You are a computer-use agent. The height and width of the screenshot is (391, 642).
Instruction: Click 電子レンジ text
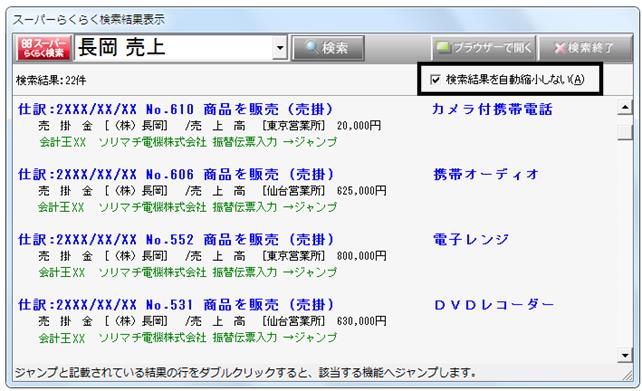click(x=471, y=240)
